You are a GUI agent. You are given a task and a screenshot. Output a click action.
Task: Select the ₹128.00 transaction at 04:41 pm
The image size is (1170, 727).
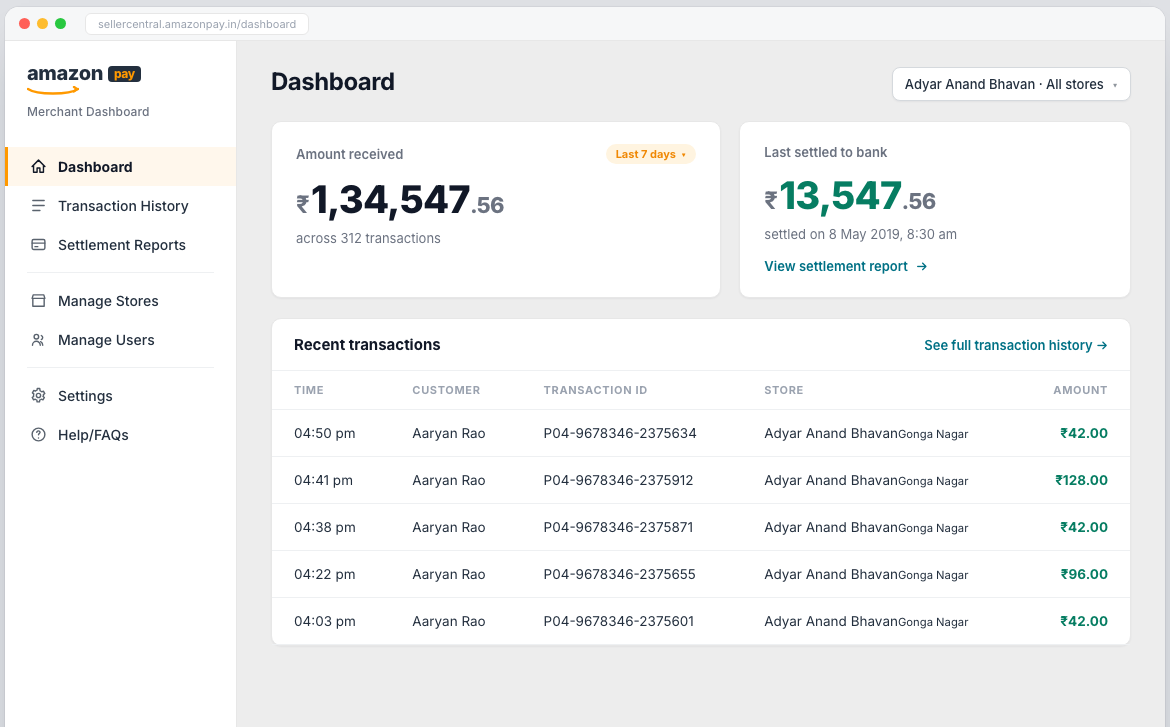[701, 480]
